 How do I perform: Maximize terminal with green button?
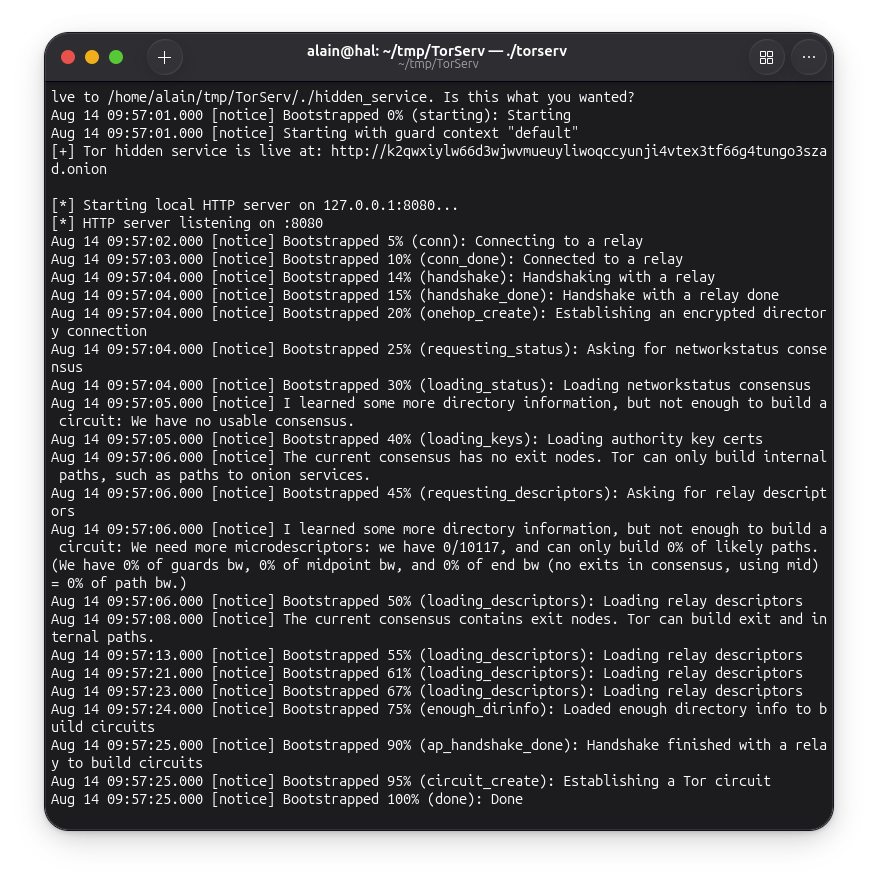coord(116,57)
